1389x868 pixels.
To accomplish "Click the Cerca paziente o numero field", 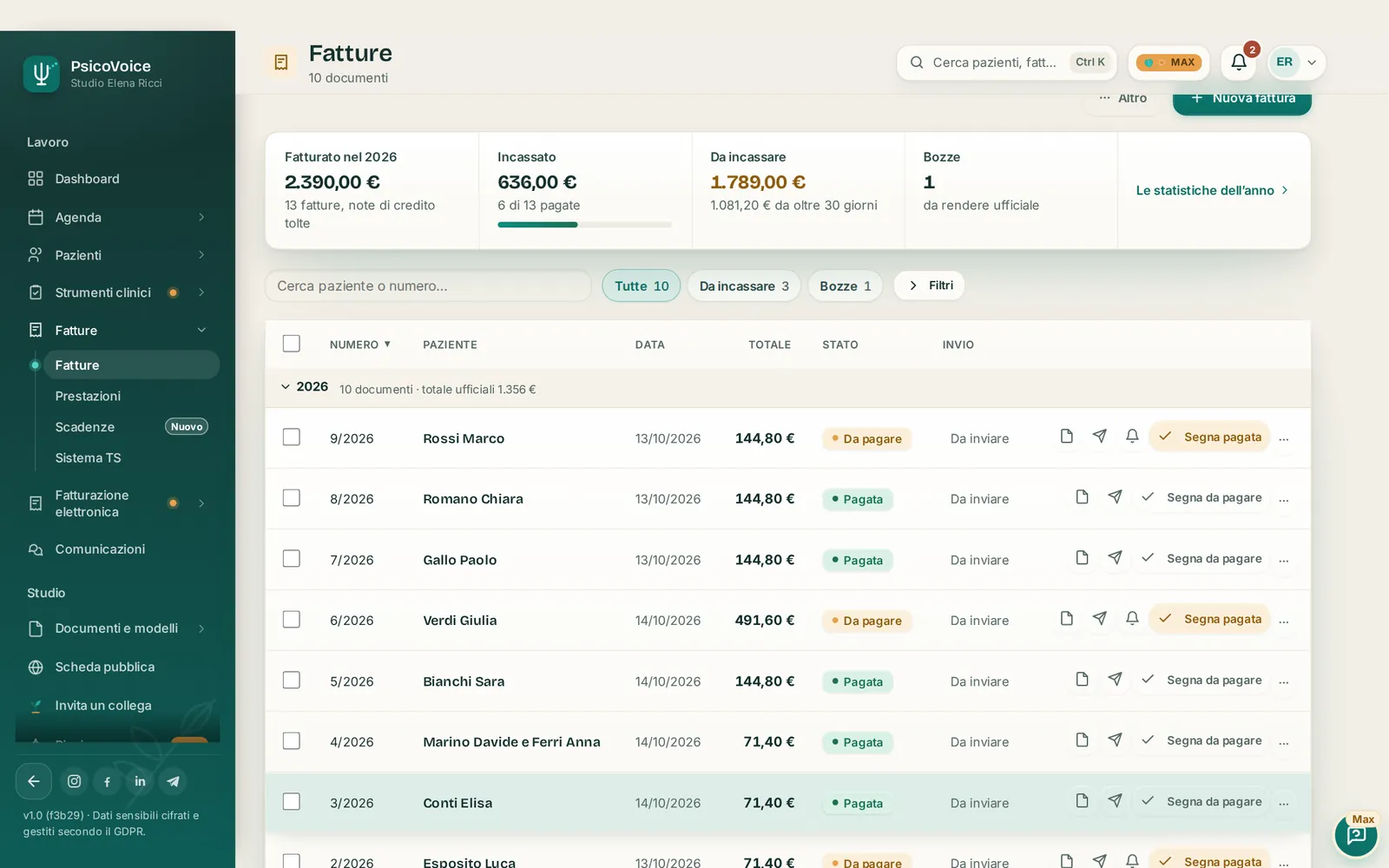I will point(428,286).
